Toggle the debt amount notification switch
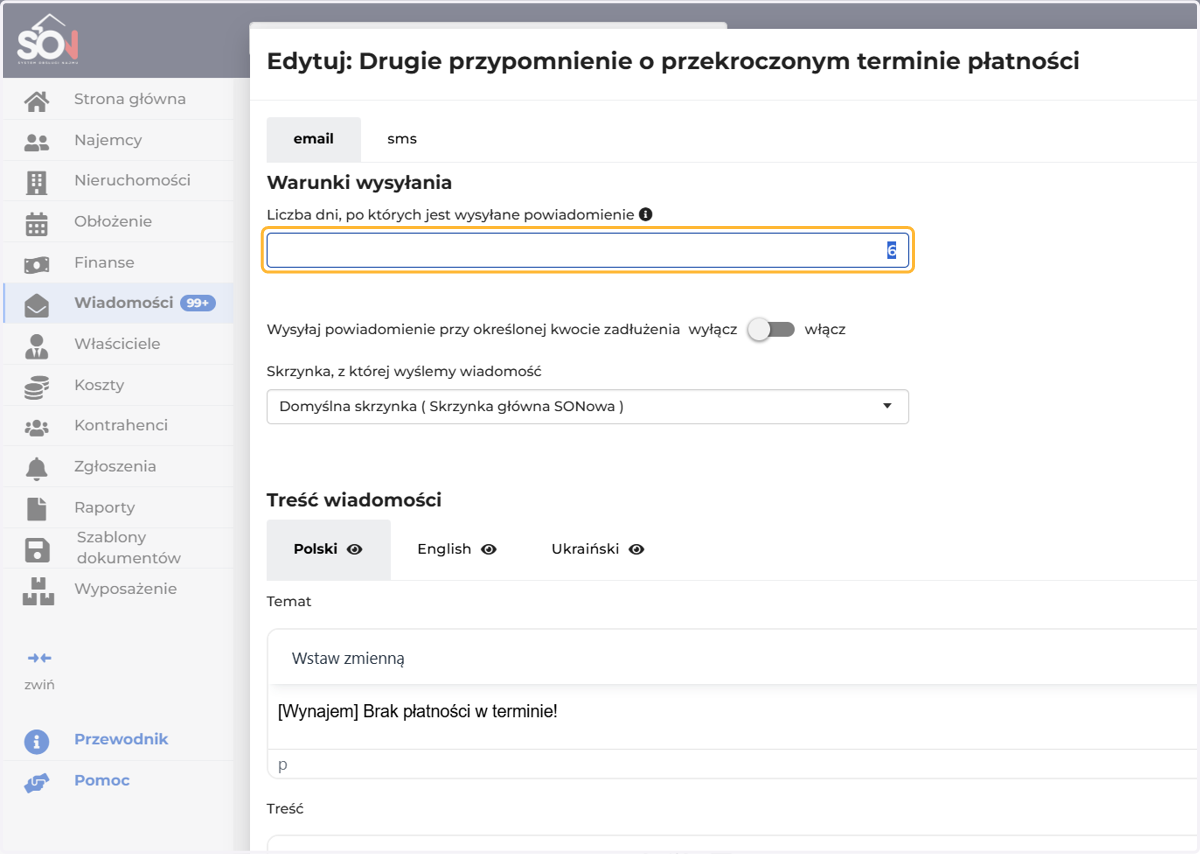The height and width of the screenshot is (854, 1200). [771, 329]
